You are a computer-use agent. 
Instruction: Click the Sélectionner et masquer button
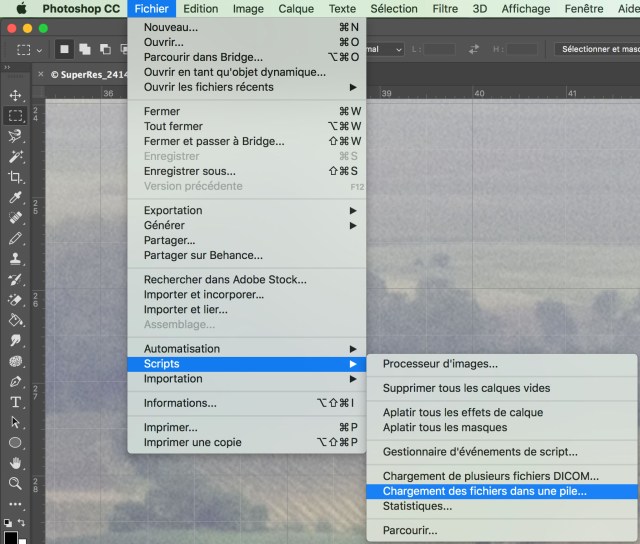coord(596,49)
